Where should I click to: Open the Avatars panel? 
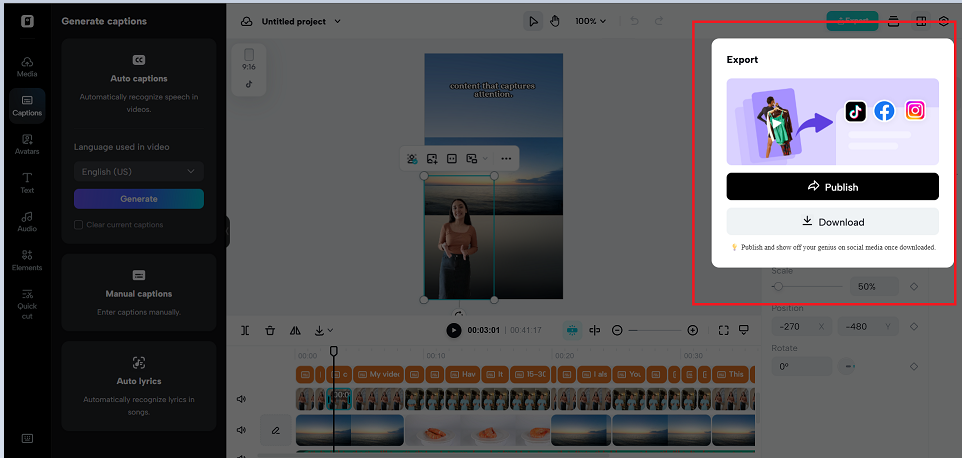(x=27, y=144)
